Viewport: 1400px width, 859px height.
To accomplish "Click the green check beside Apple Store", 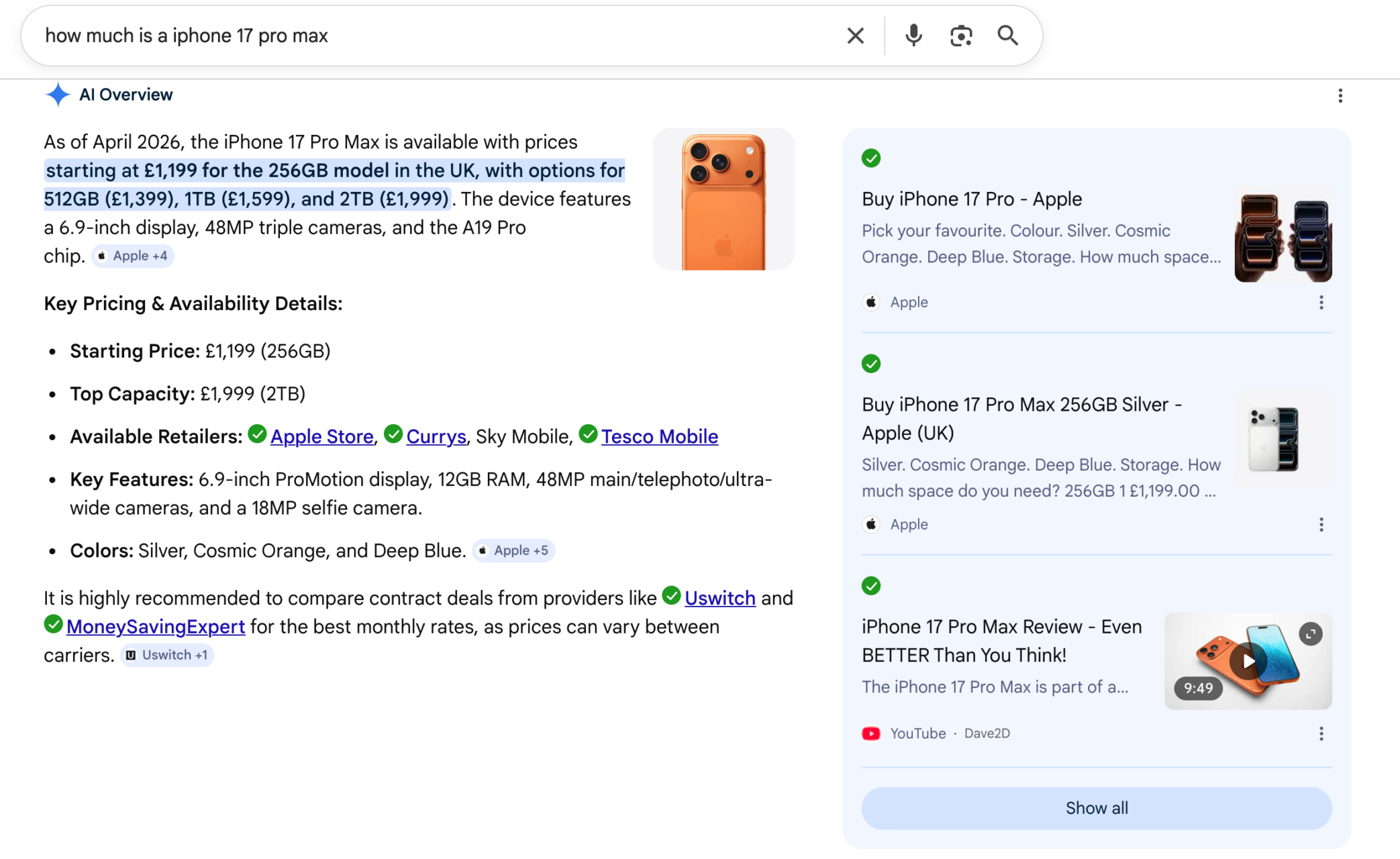I will point(257,434).
